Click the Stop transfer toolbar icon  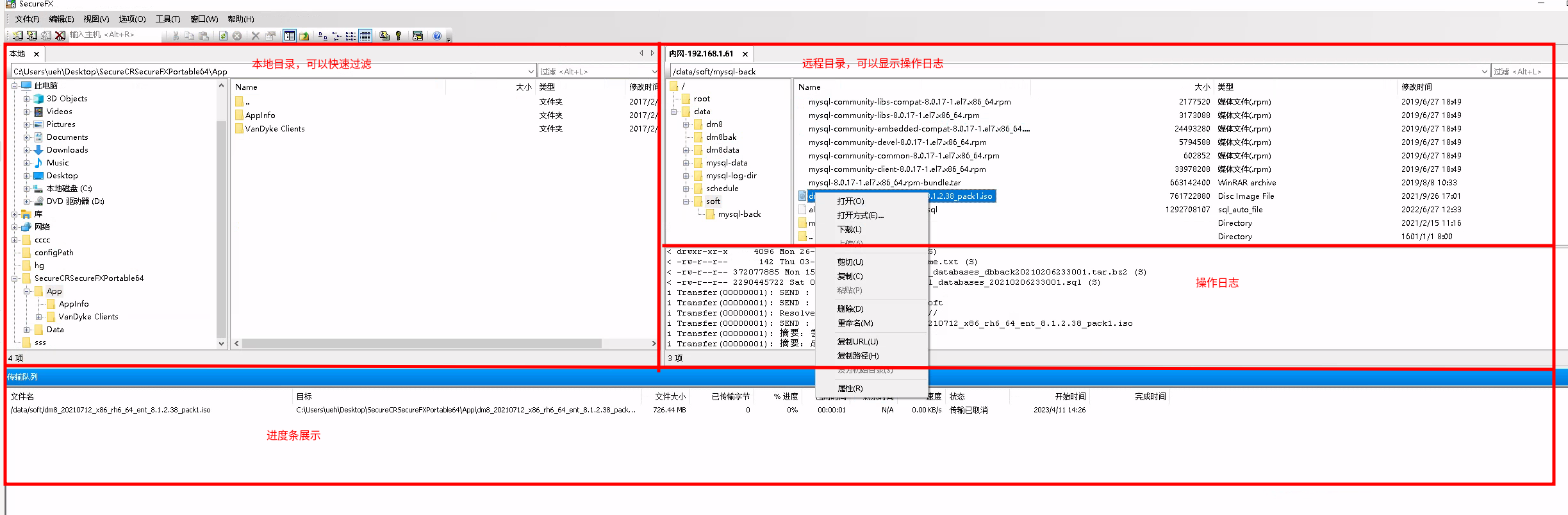pos(237,36)
